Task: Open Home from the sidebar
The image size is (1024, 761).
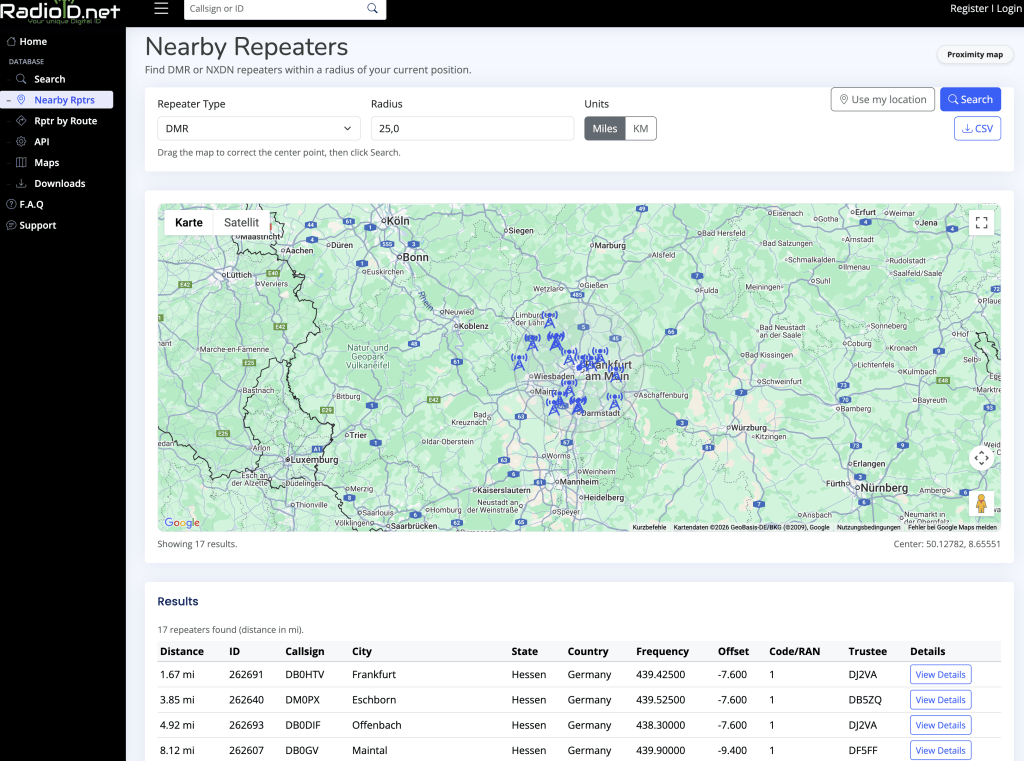Action: 33,42
